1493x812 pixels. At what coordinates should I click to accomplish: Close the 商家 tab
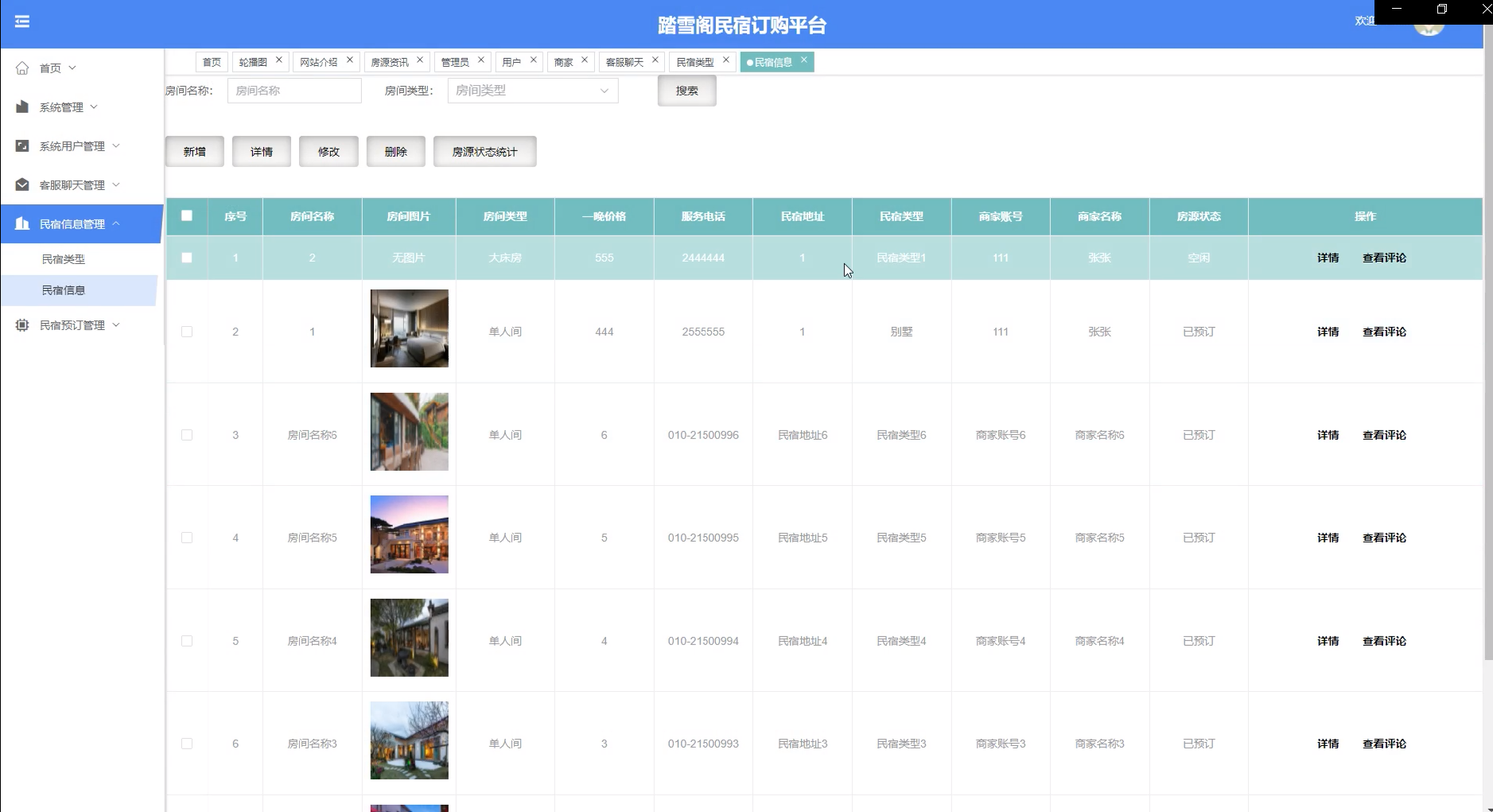pyautogui.click(x=585, y=60)
